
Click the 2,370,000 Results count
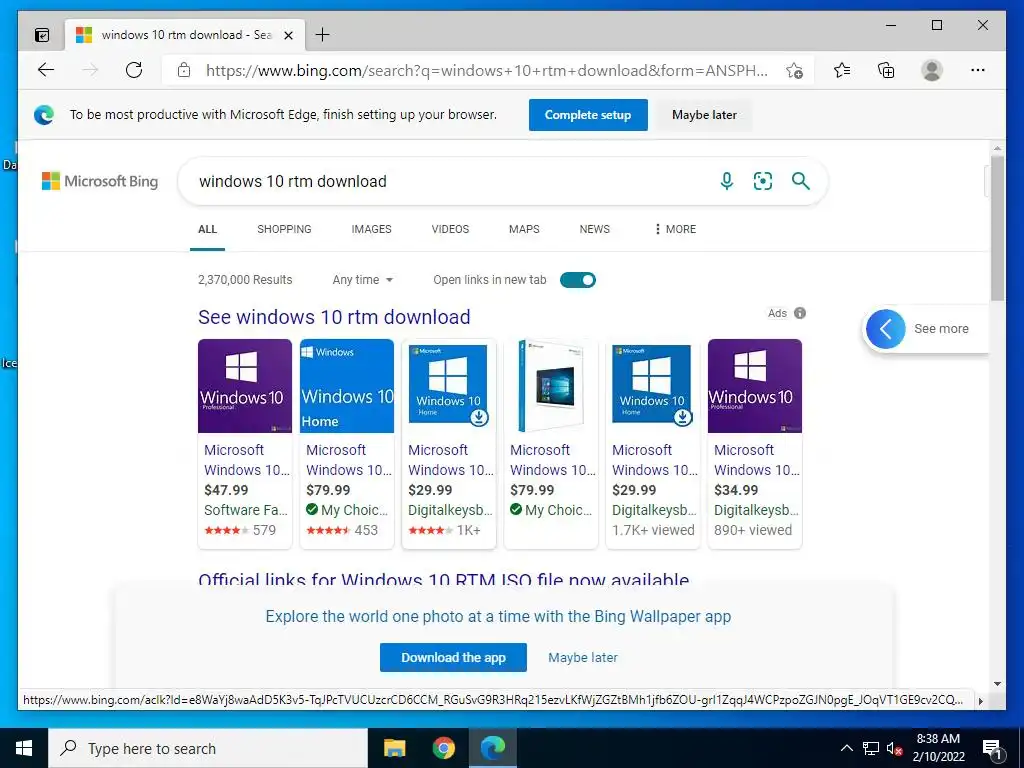coord(246,280)
